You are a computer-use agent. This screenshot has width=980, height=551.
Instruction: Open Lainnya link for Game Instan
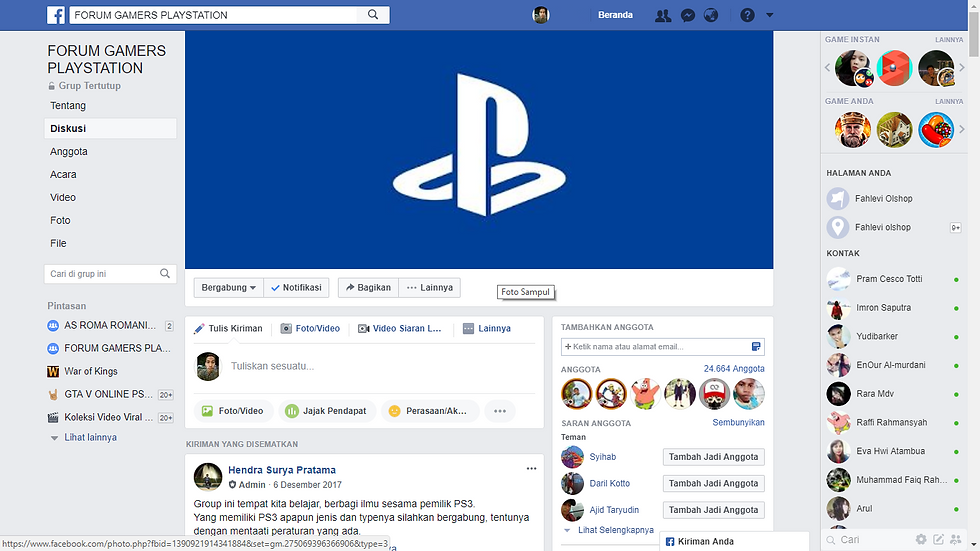tap(949, 39)
